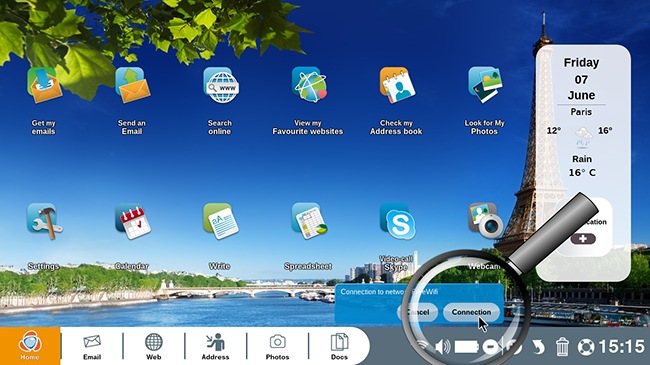The width and height of the screenshot is (650, 365).
Task: Switch to the Home tab
Action: 30,346
